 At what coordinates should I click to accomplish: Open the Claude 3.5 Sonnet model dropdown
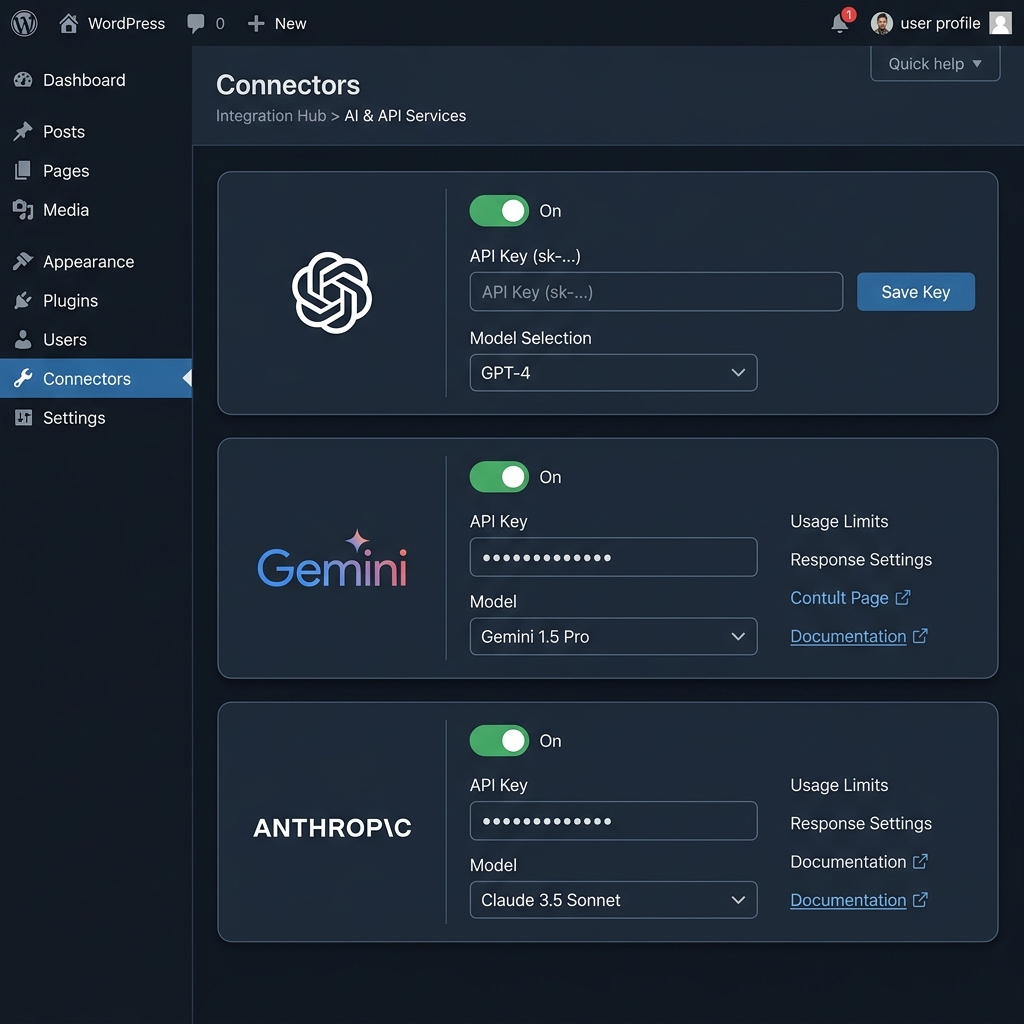point(613,900)
